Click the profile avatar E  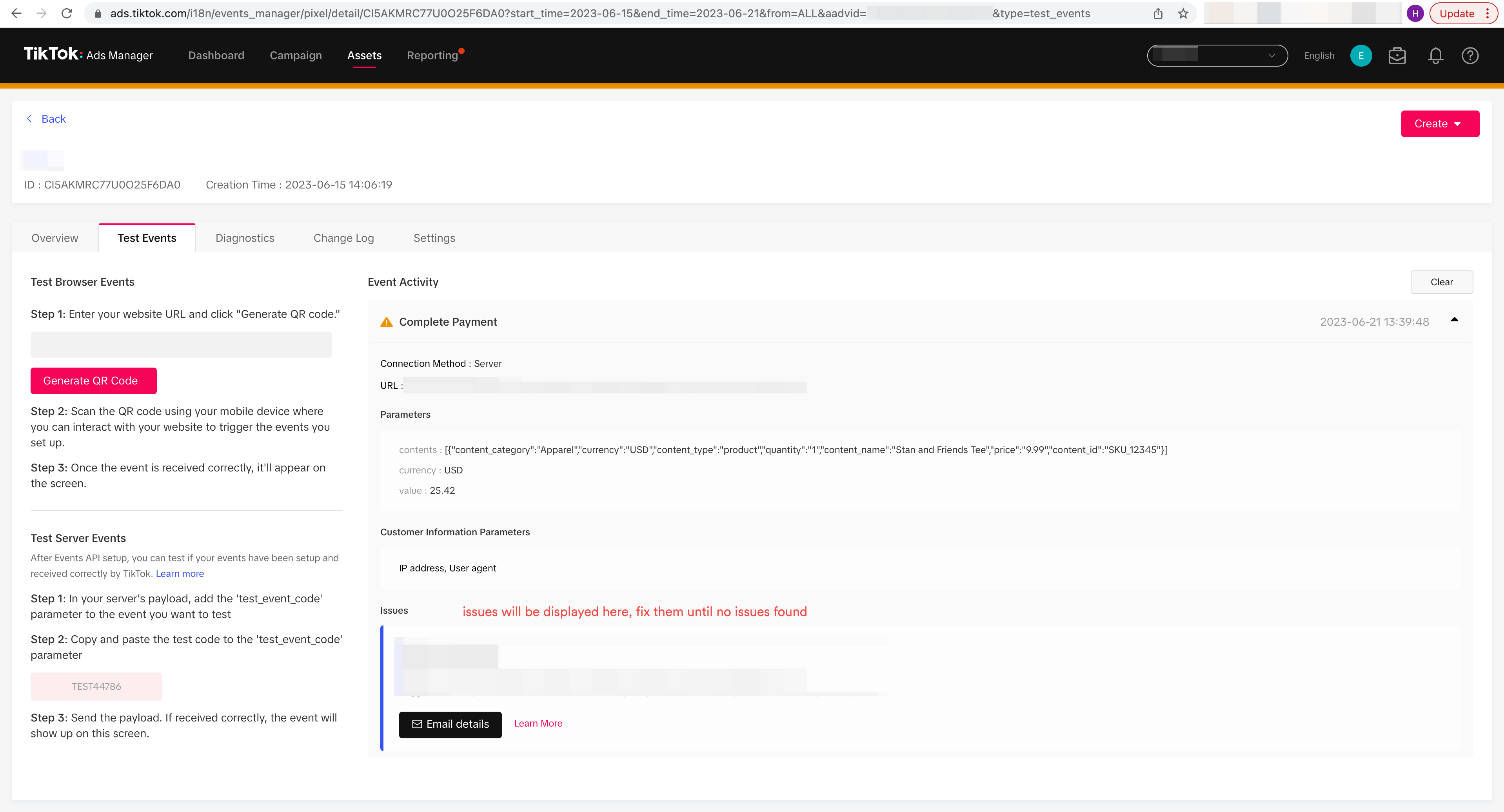pyautogui.click(x=1361, y=56)
